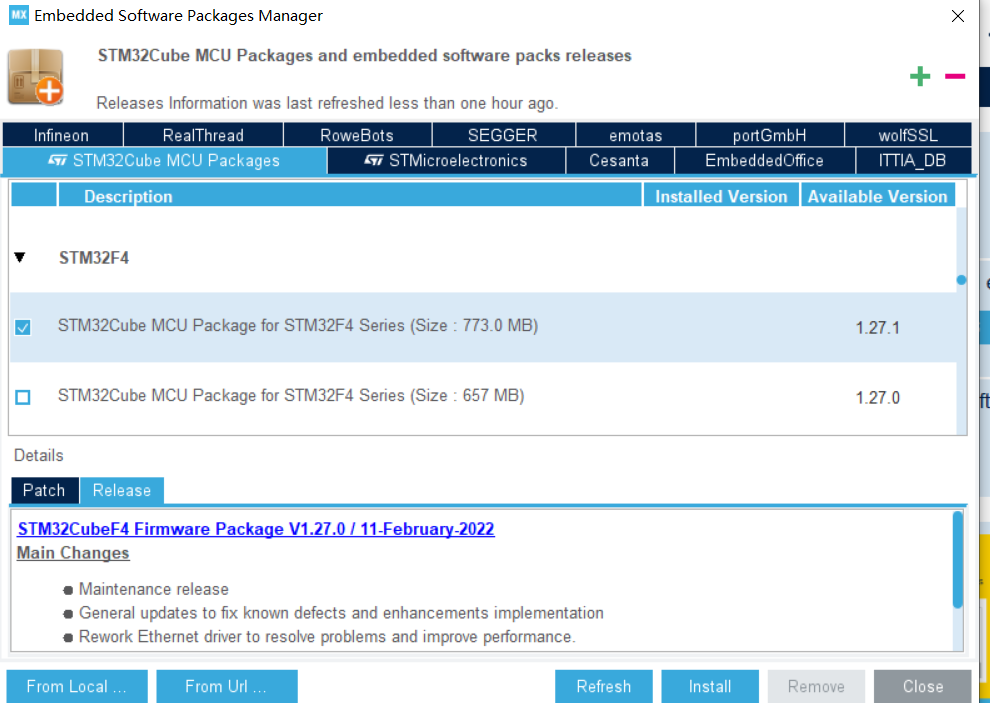Select the STM32F4 package row sized 657 MB
The height and width of the screenshot is (703, 990).
tap(483, 397)
